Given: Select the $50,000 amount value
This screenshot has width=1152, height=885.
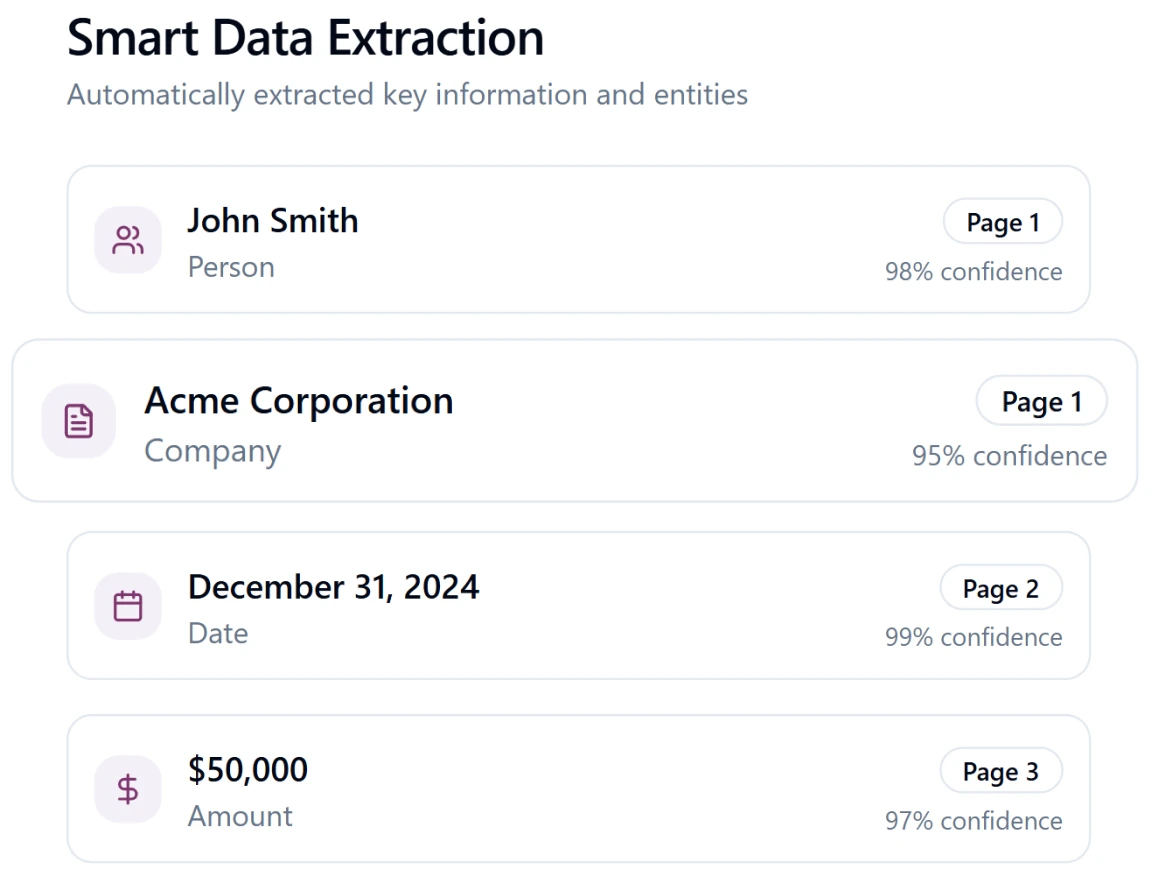Looking at the screenshot, I should pyautogui.click(x=248, y=770).
